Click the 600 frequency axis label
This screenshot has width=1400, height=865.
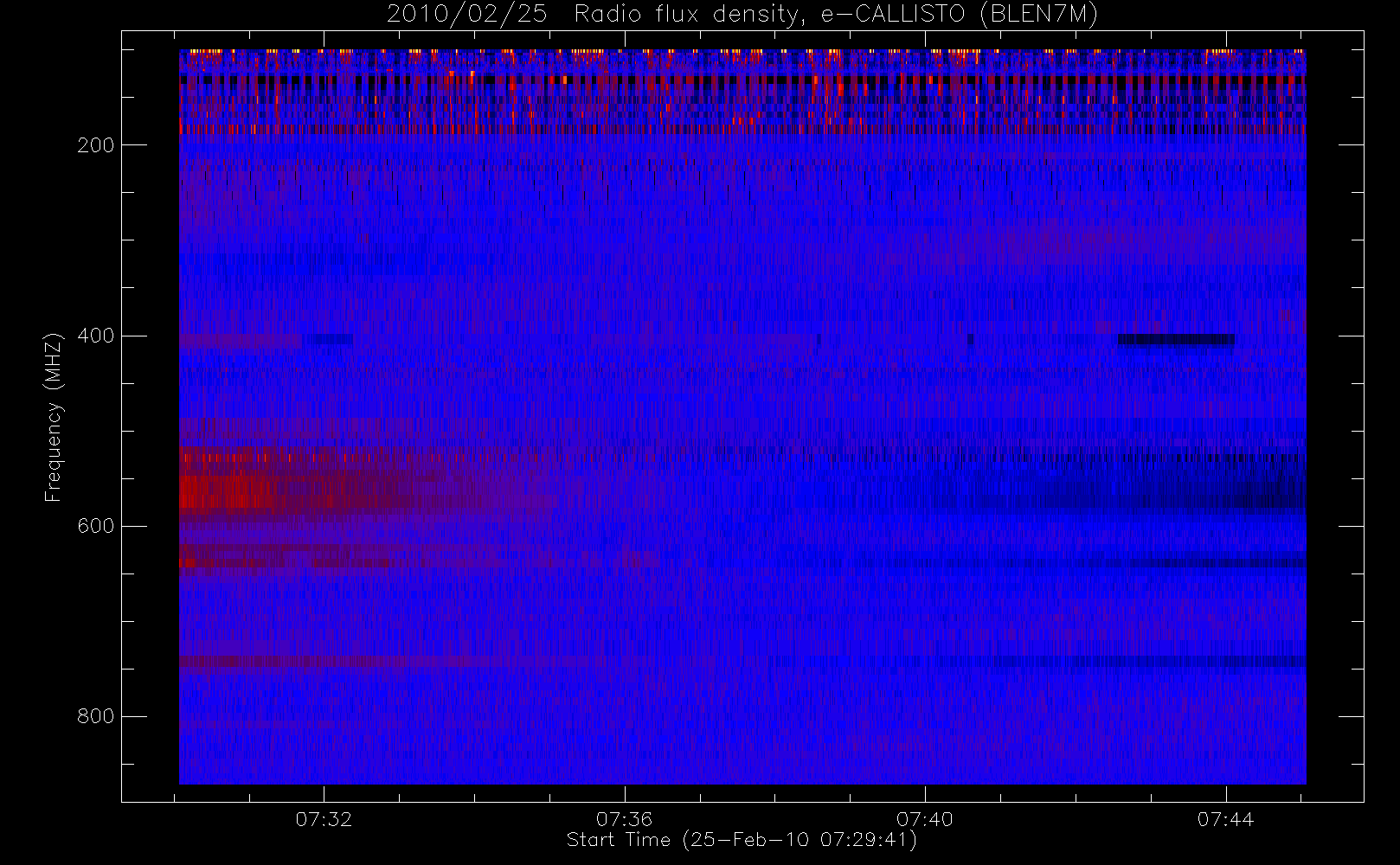click(95, 526)
